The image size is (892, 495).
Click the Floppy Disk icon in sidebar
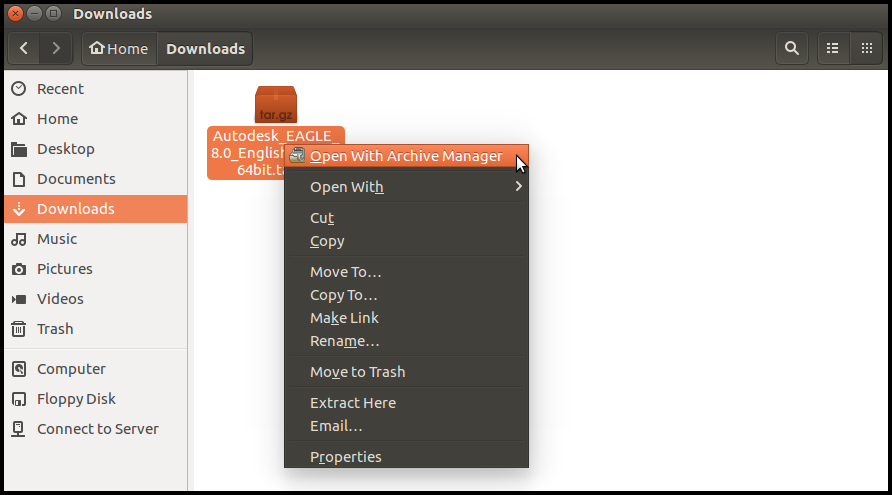tap(19, 399)
